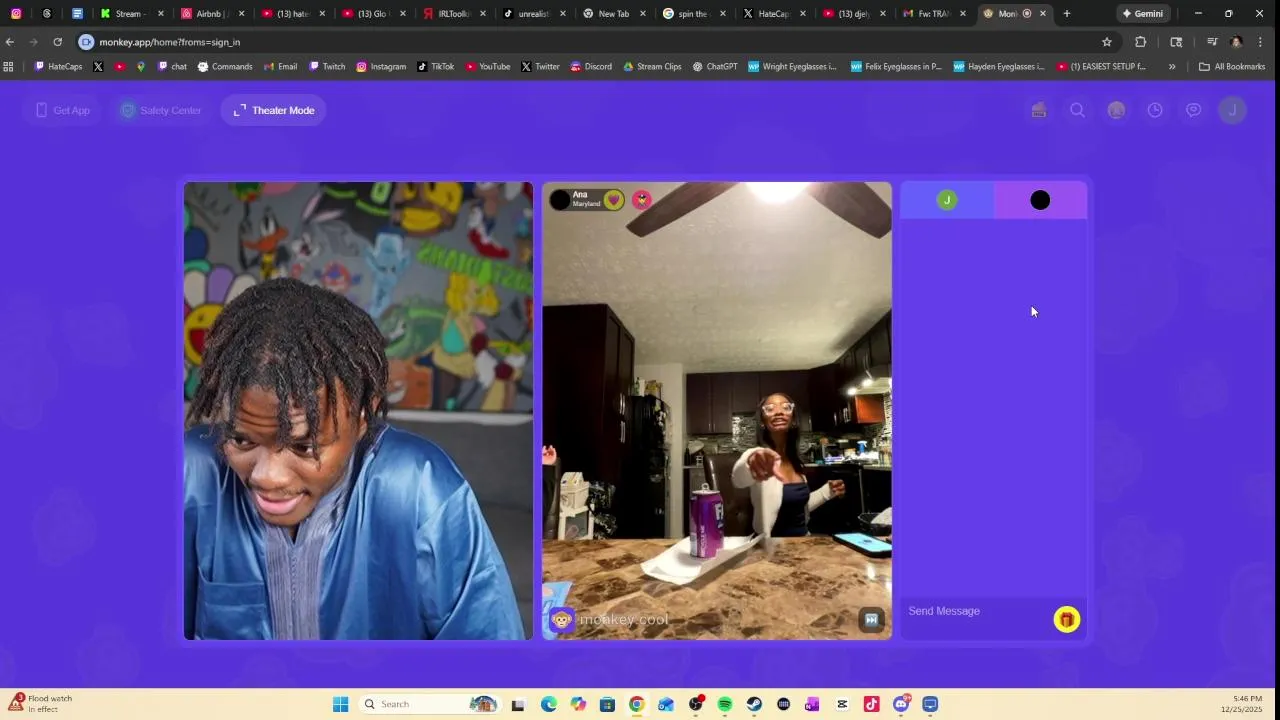The width and height of the screenshot is (1280, 720).
Task: Open the chat messages bubble icon
Action: [x=1194, y=110]
